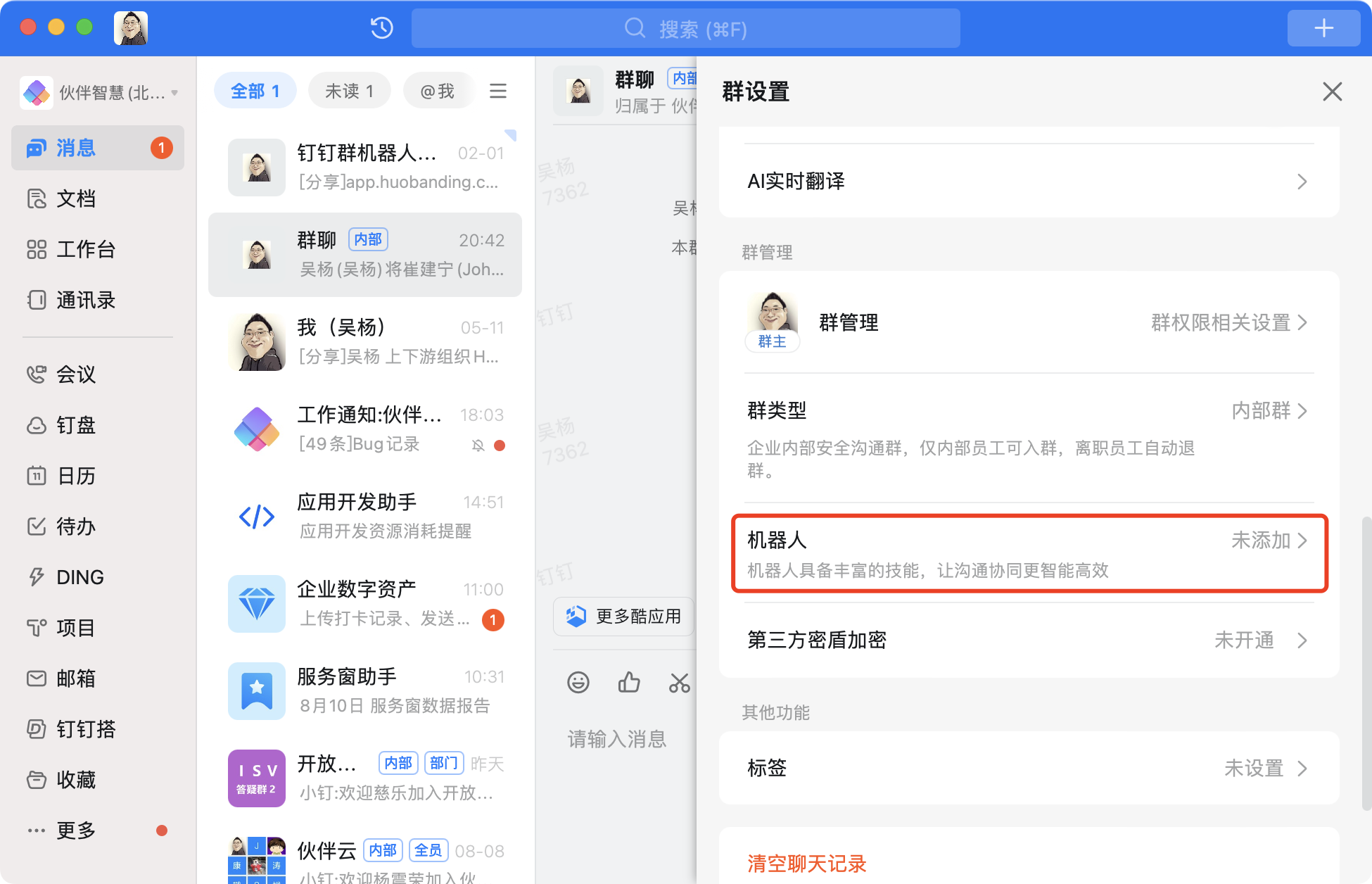Open 文档 in the sidebar
This screenshot has width=1372, height=884.
click(x=98, y=198)
